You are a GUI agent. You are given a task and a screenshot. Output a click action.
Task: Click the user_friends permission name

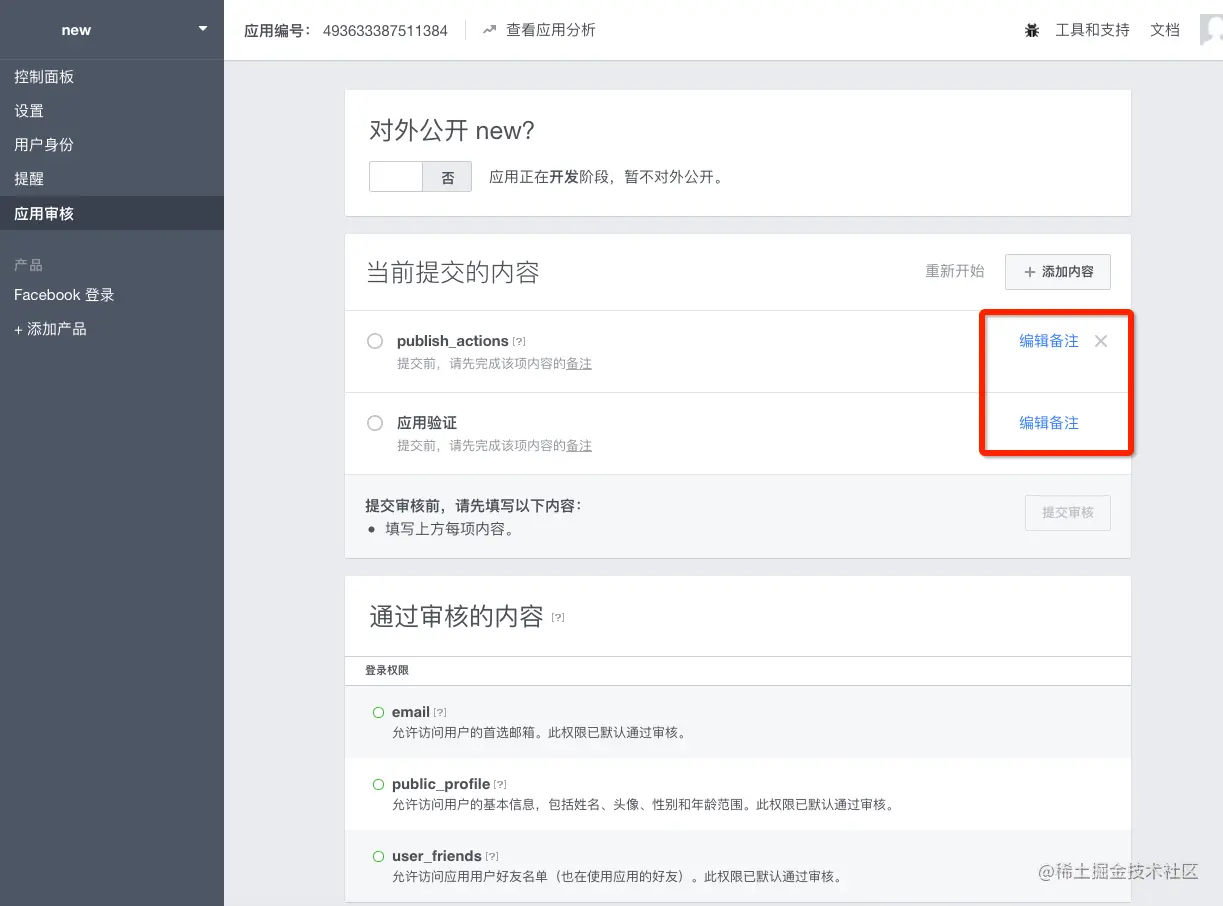point(437,856)
